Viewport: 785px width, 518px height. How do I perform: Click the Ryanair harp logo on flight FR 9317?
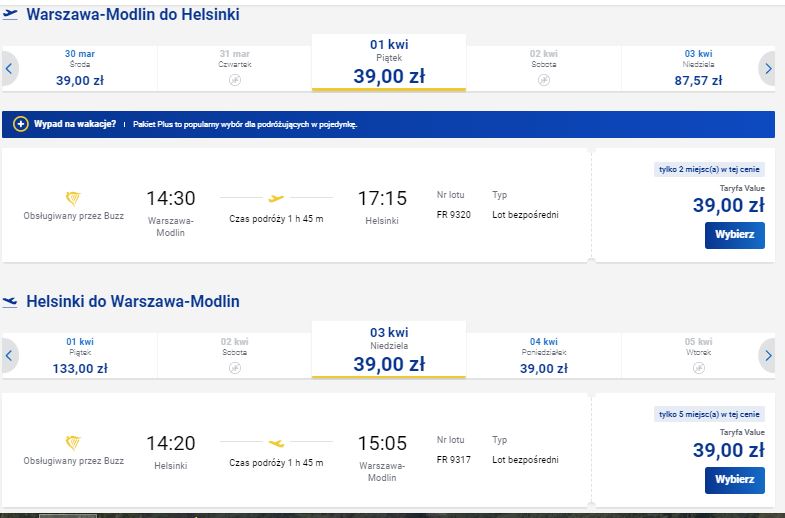tap(73, 443)
